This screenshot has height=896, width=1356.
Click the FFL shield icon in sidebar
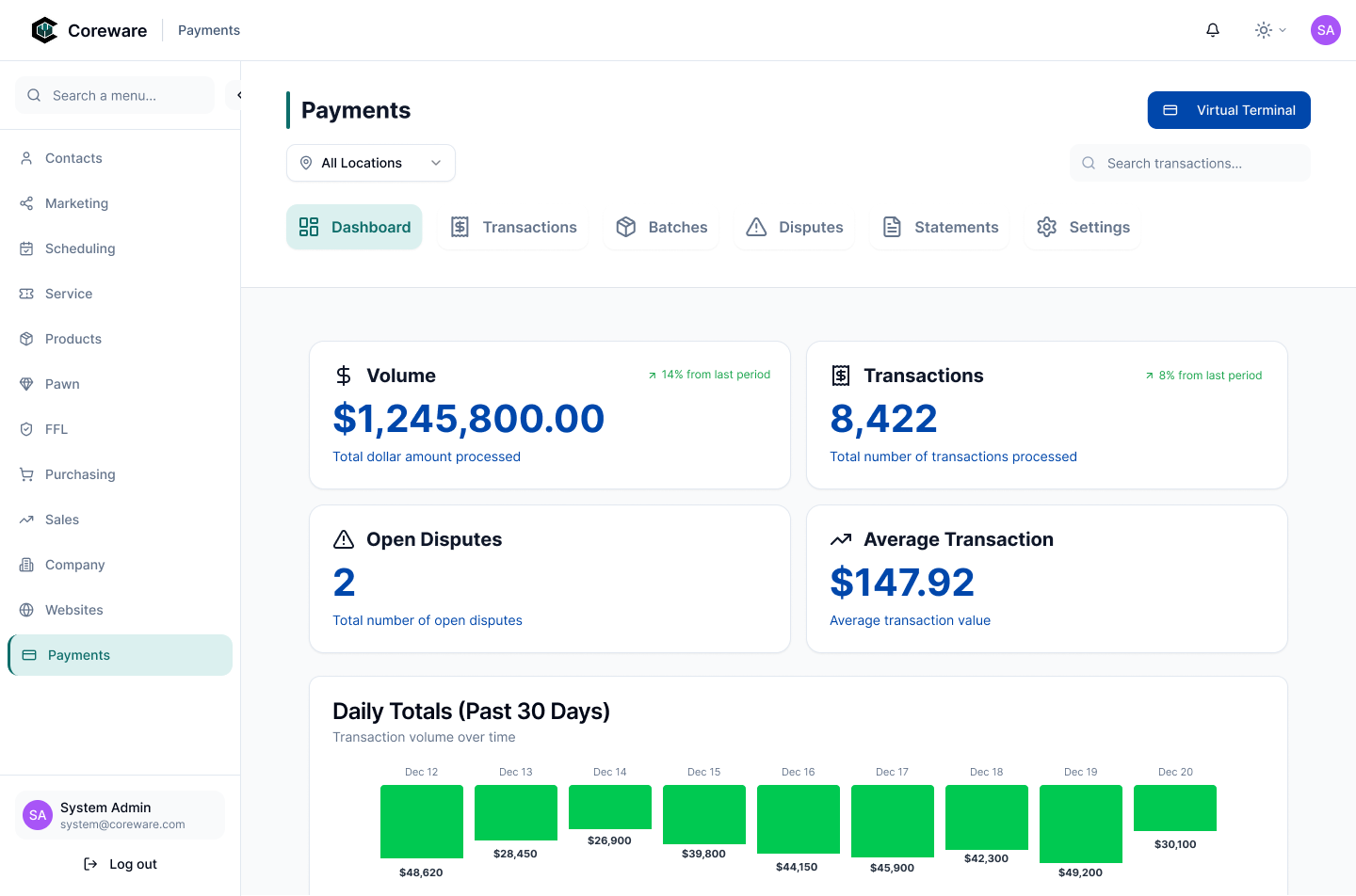26,429
